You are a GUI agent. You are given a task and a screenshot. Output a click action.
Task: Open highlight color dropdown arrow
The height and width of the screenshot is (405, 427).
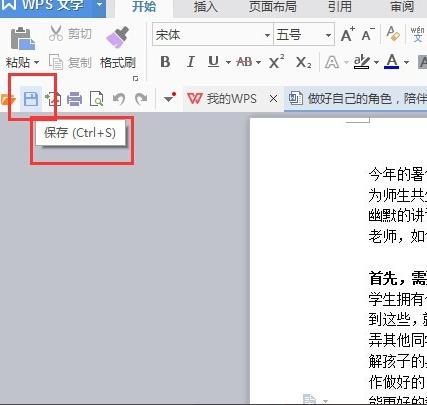click(376, 62)
